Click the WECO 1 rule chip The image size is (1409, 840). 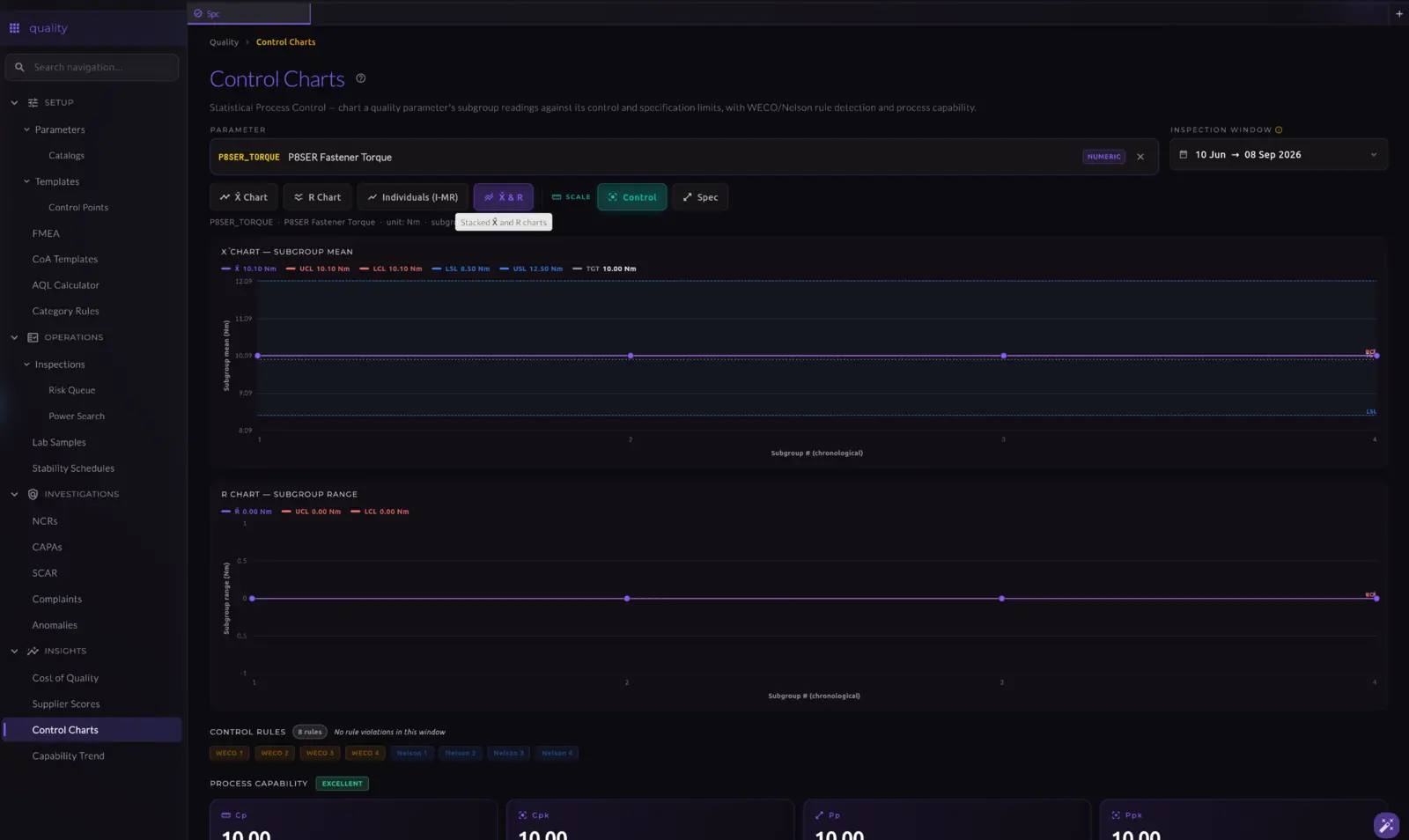229,753
